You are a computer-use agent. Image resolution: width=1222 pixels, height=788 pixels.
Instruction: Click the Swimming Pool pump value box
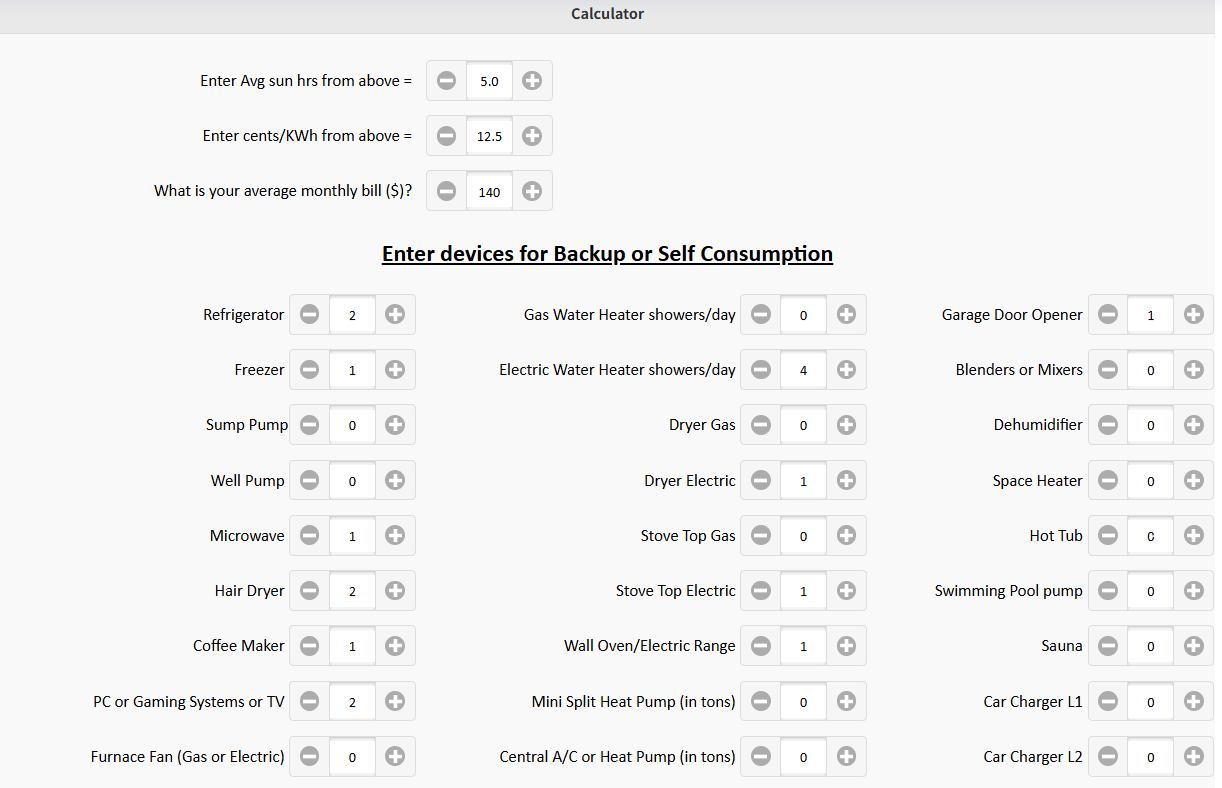(1150, 591)
